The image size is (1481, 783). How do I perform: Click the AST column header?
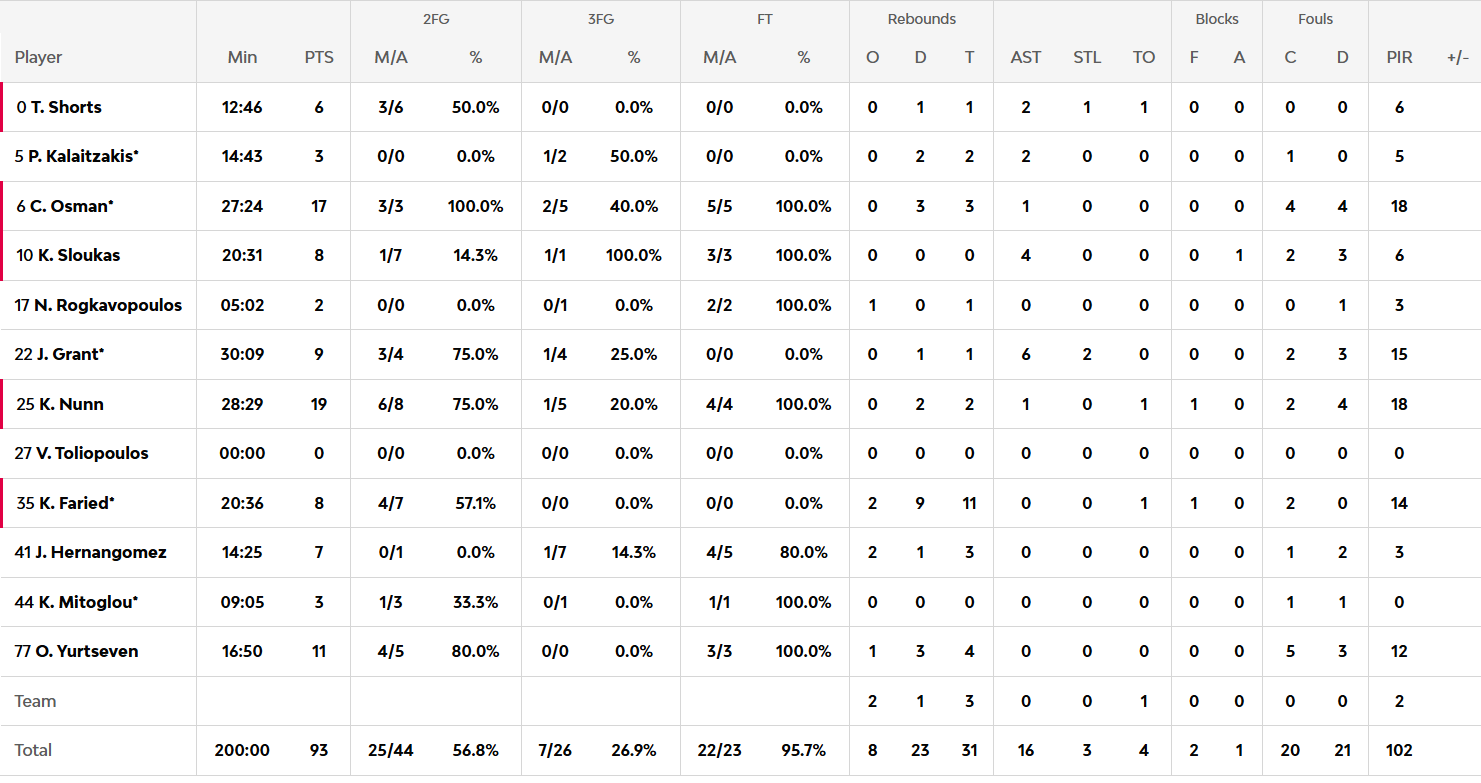coord(1026,57)
